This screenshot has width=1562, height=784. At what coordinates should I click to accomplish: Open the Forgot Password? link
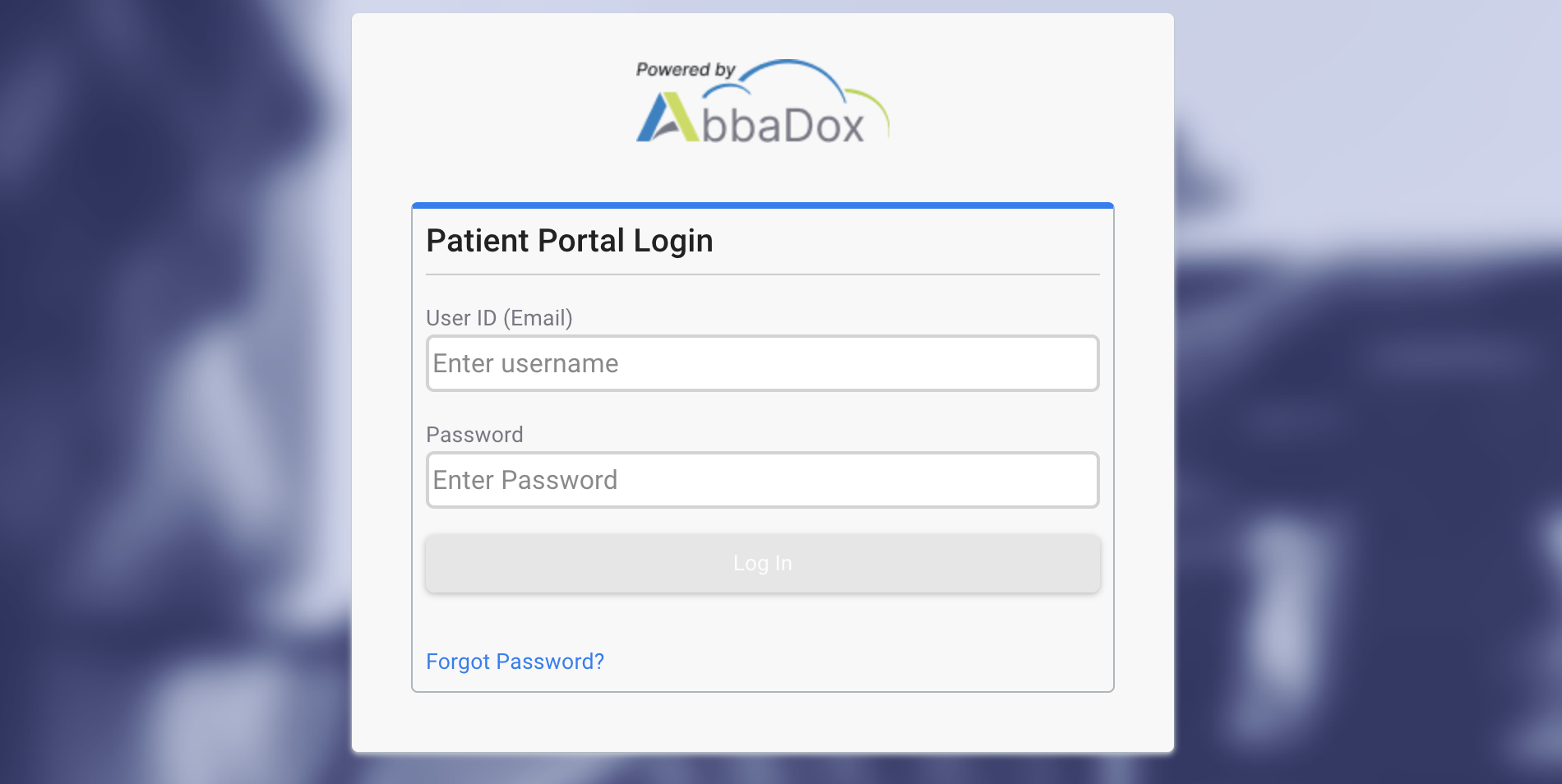[515, 662]
